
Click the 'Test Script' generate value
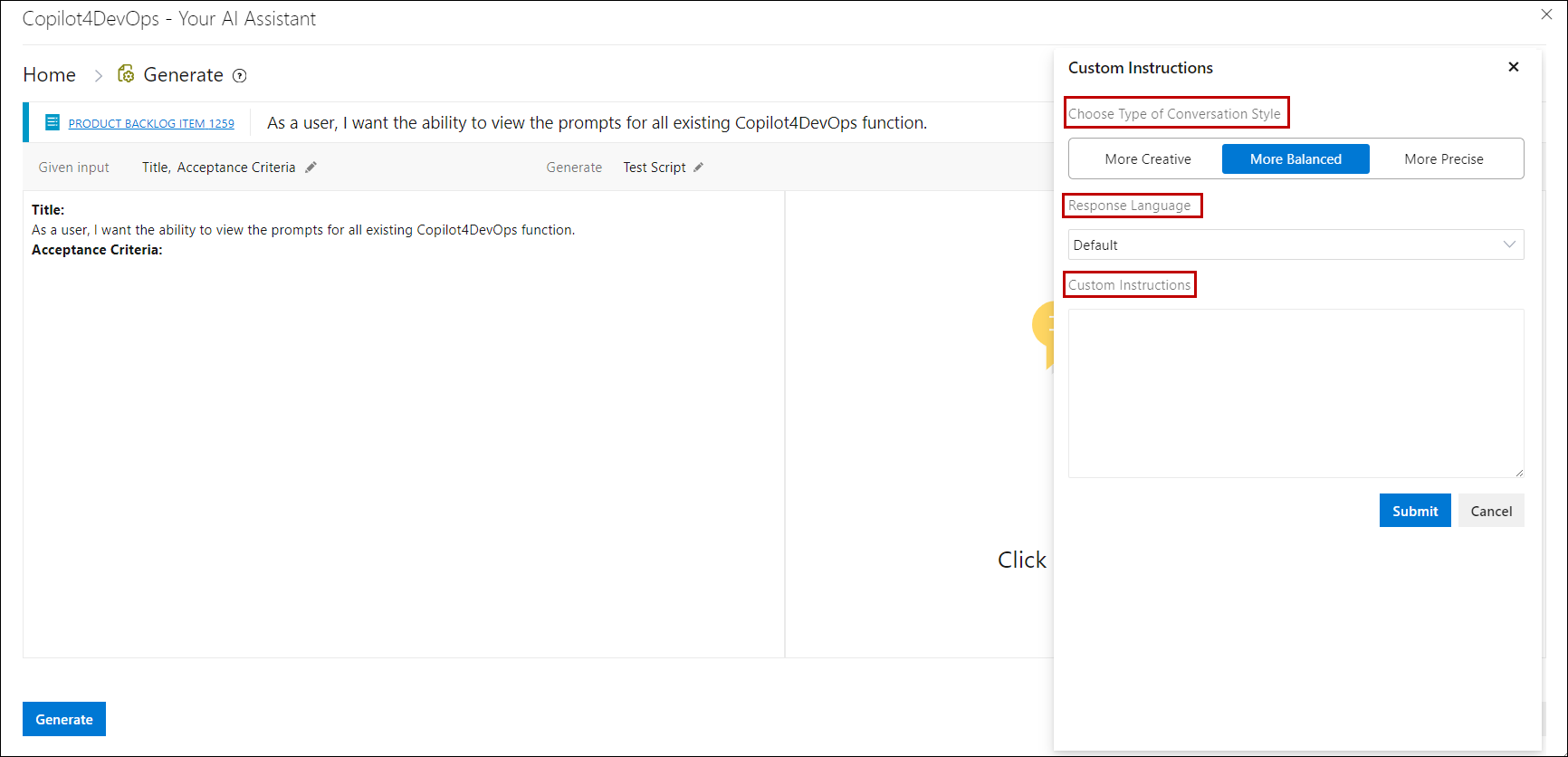click(x=655, y=168)
